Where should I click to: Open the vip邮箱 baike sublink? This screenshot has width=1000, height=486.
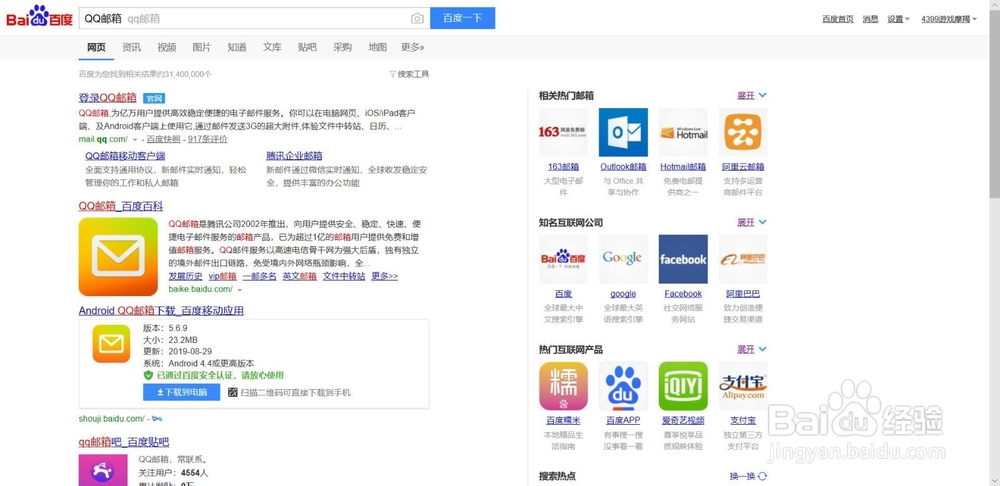223,276
